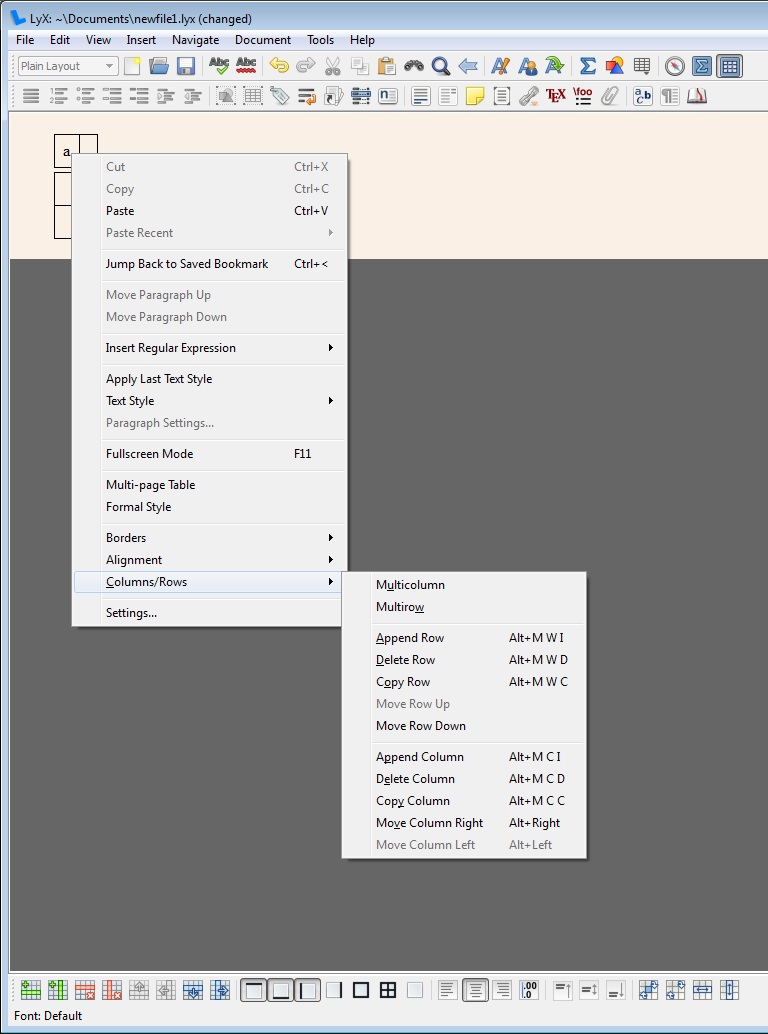Click the Navigate back arrow icon

pyautogui.click(x=467, y=66)
